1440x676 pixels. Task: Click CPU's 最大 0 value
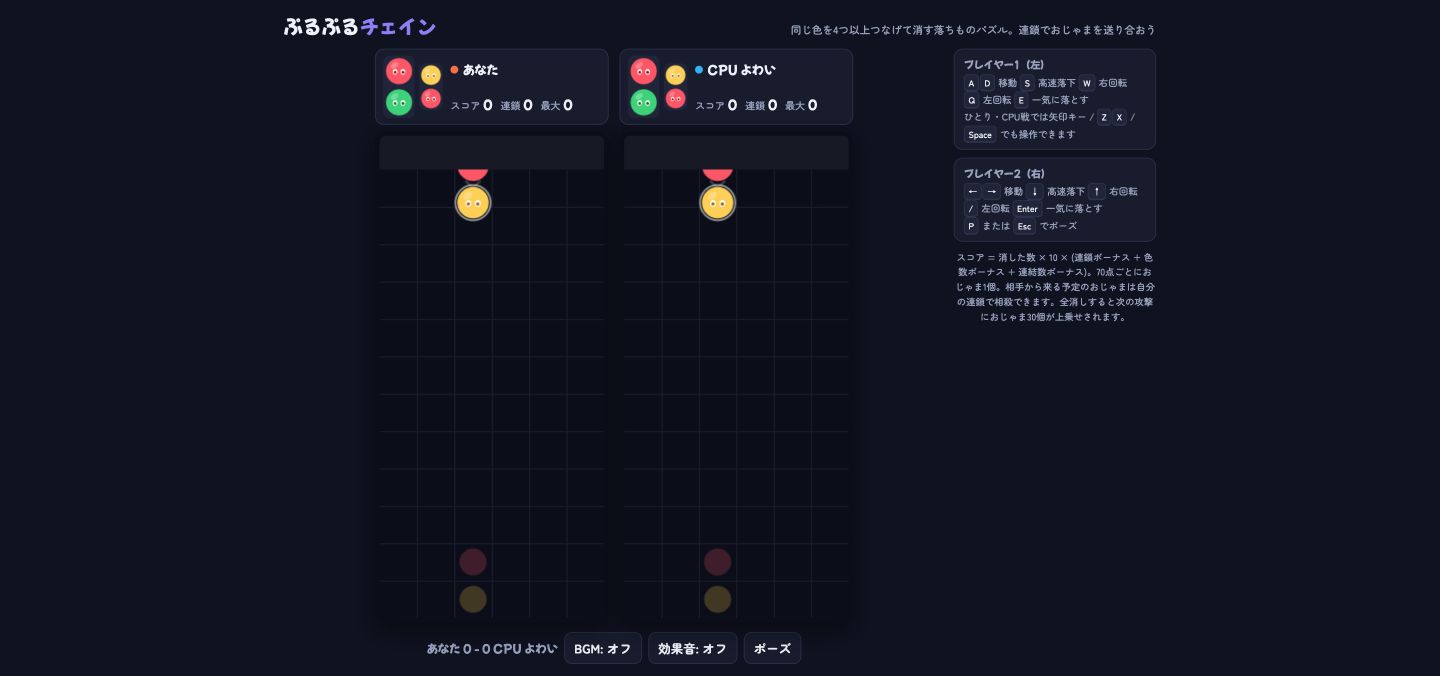point(812,105)
